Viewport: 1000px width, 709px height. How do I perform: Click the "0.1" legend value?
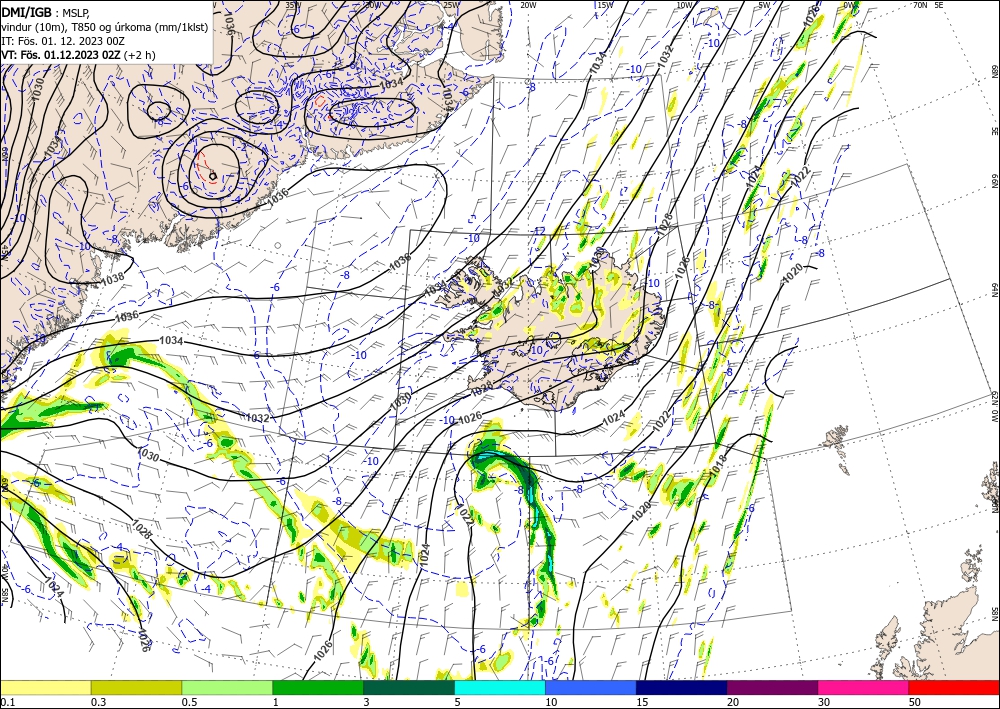coord(6,702)
